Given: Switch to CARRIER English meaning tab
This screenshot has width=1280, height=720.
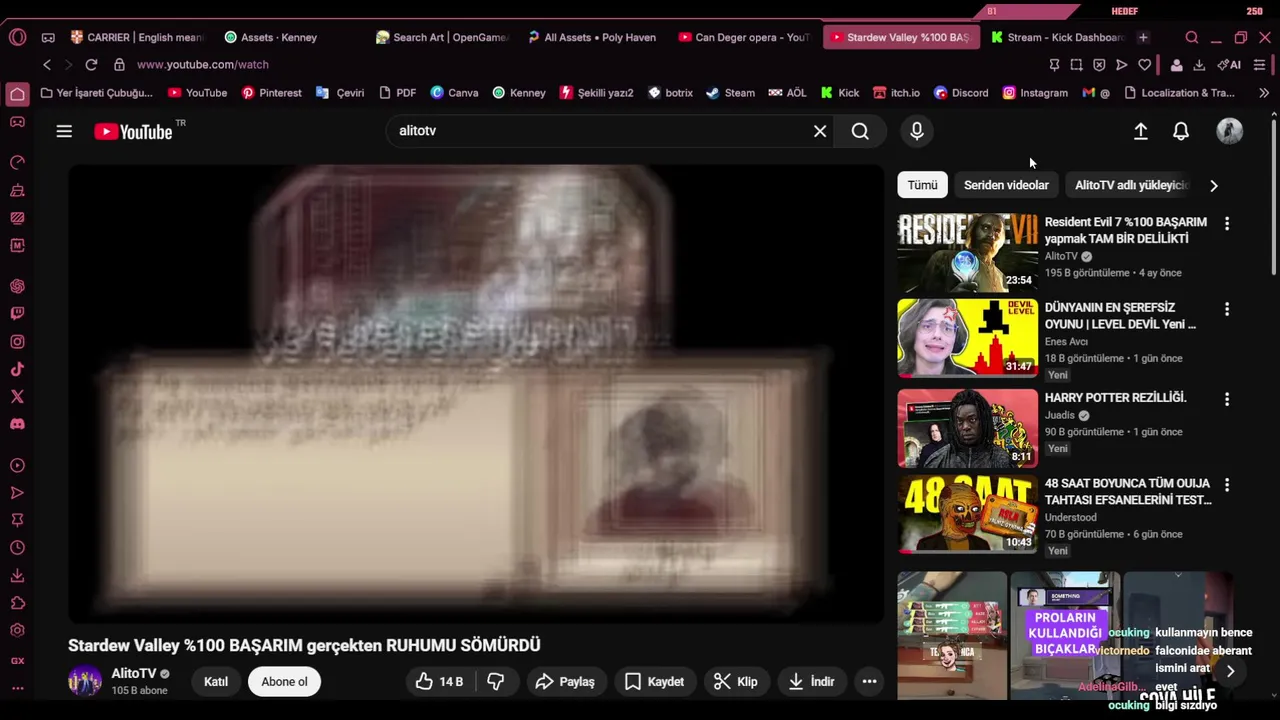Looking at the screenshot, I should (x=136, y=37).
